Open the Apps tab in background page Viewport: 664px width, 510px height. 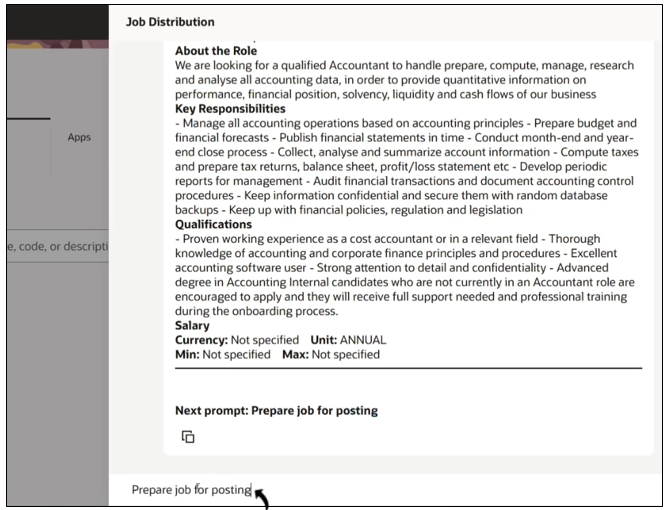(x=79, y=137)
